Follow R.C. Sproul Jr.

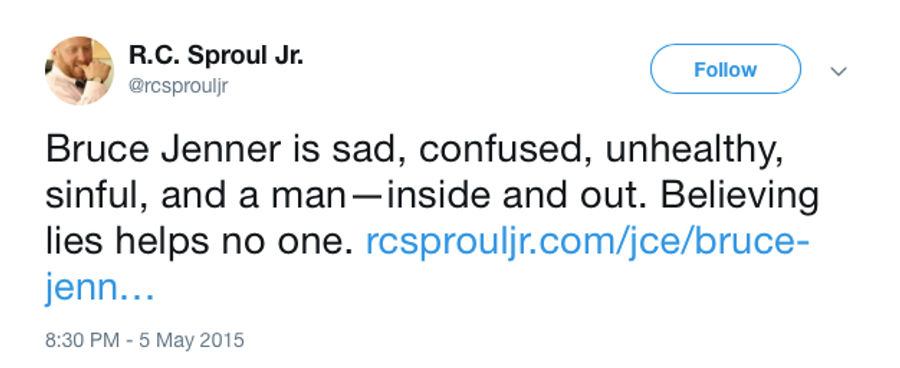[x=725, y=69]
